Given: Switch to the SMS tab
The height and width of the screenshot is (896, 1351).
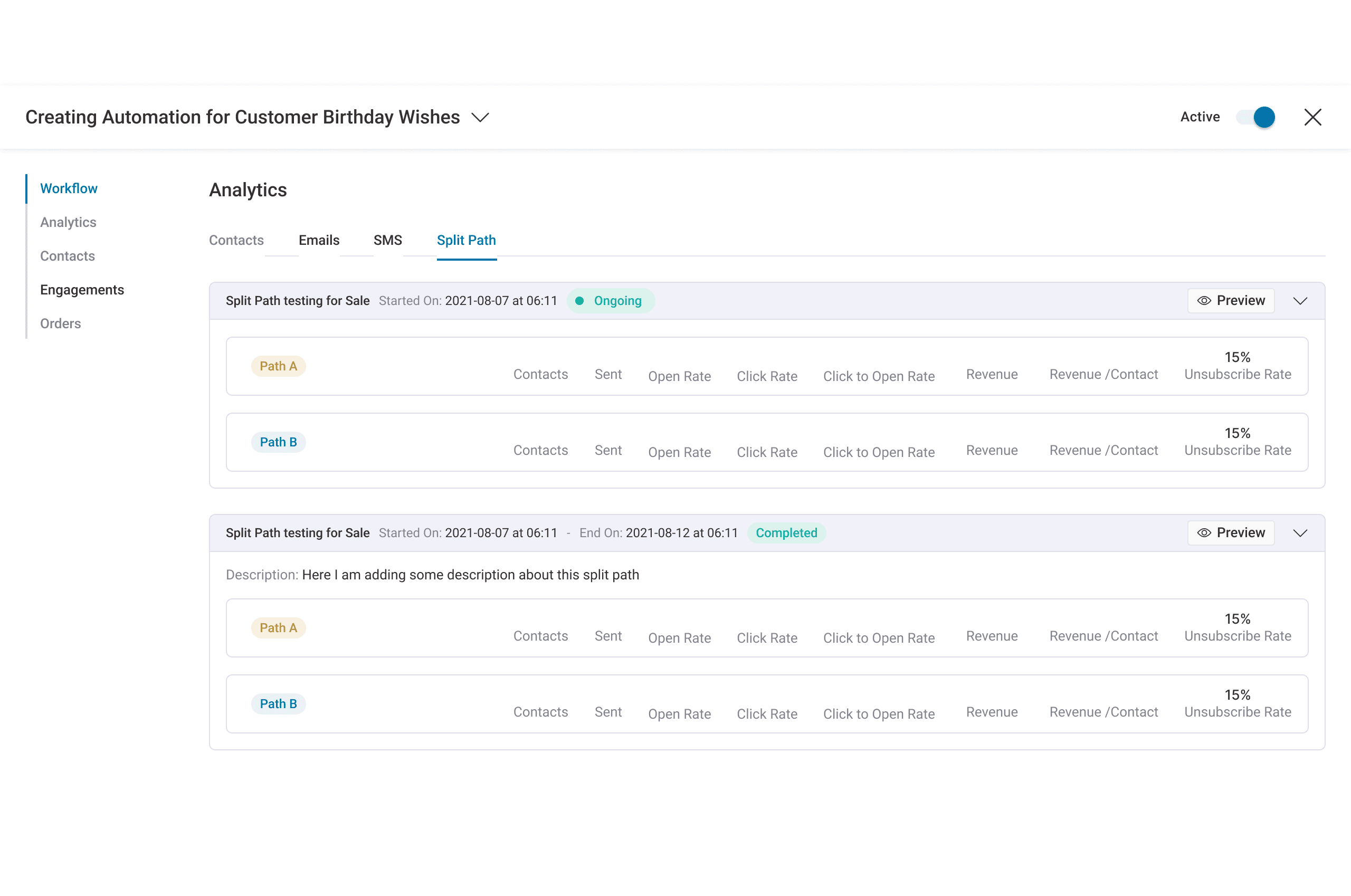Looking at the screenshot, I should [x=387, y=240].
